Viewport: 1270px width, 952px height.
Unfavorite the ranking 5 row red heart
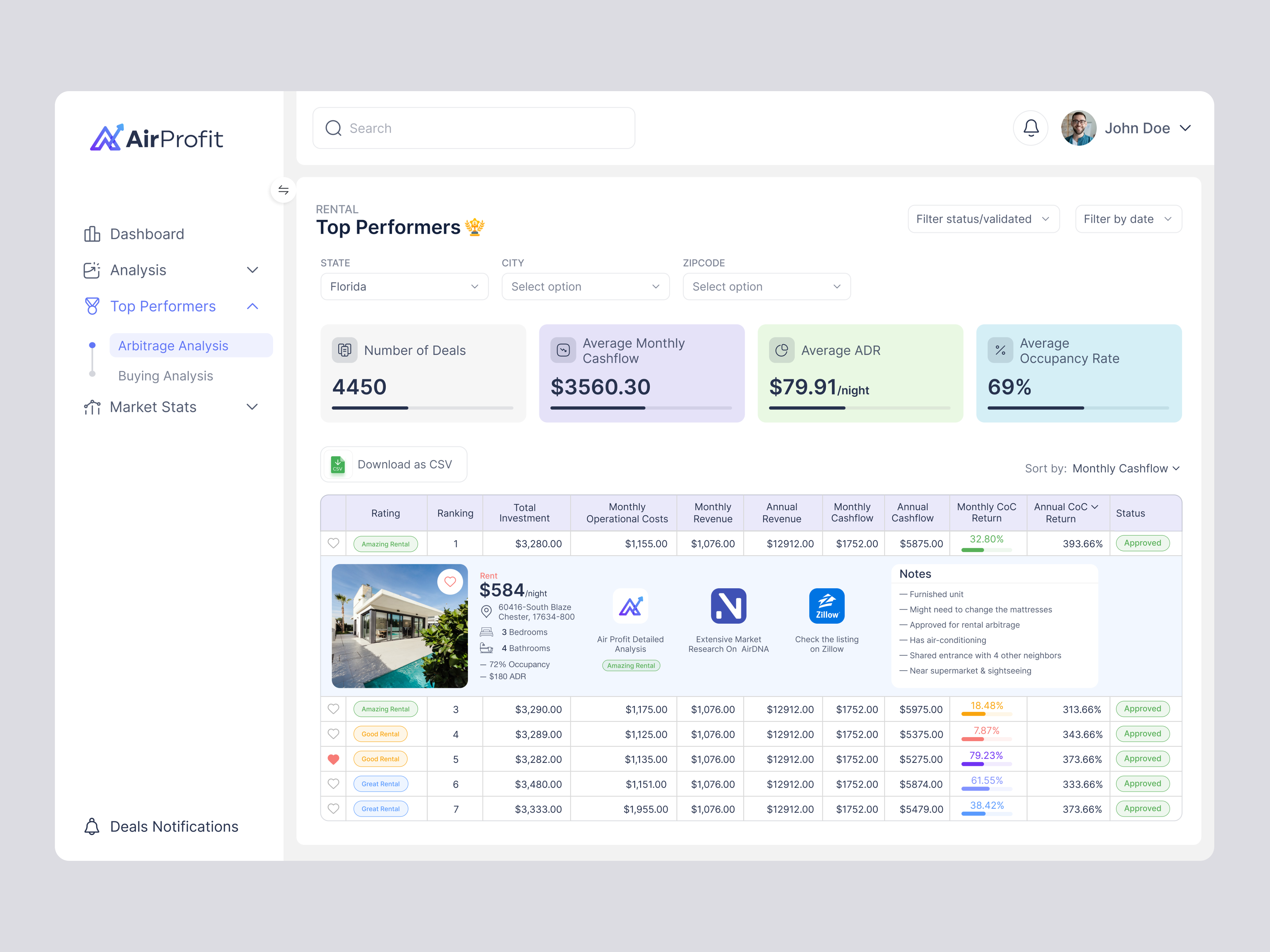click(x=334, y=759)
